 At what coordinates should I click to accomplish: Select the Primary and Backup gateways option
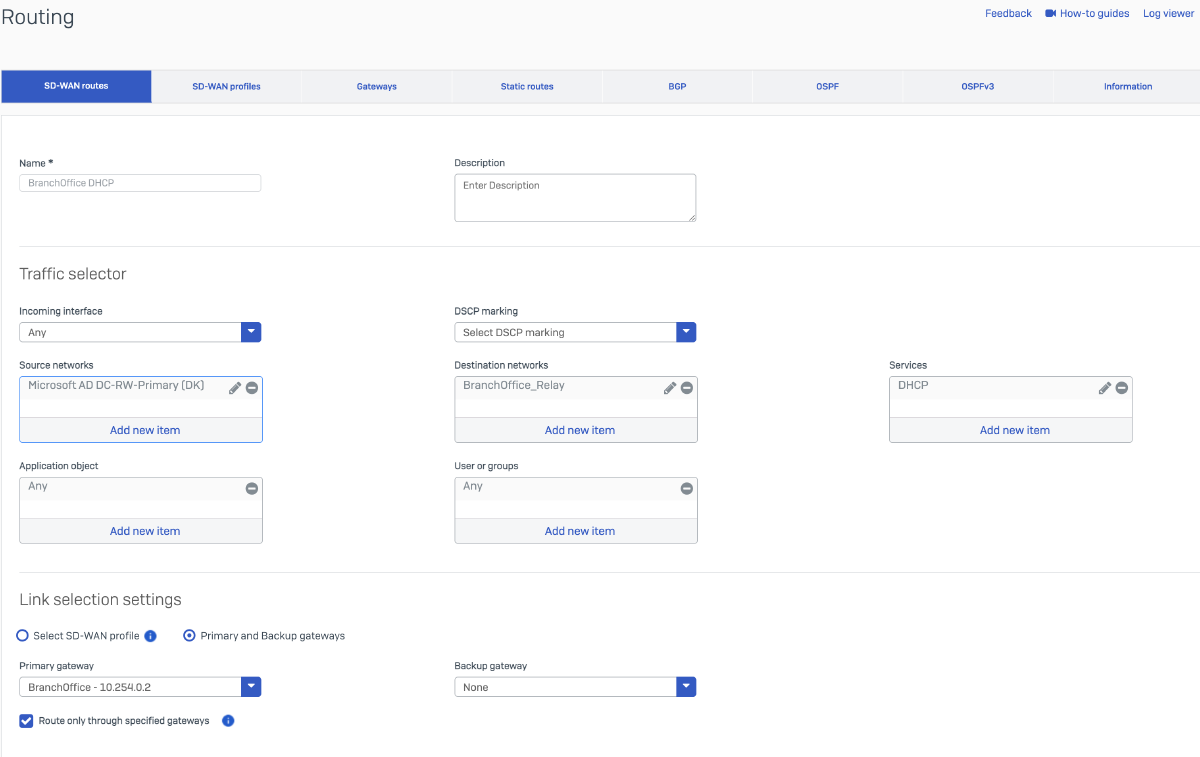[x=189, y=636]
